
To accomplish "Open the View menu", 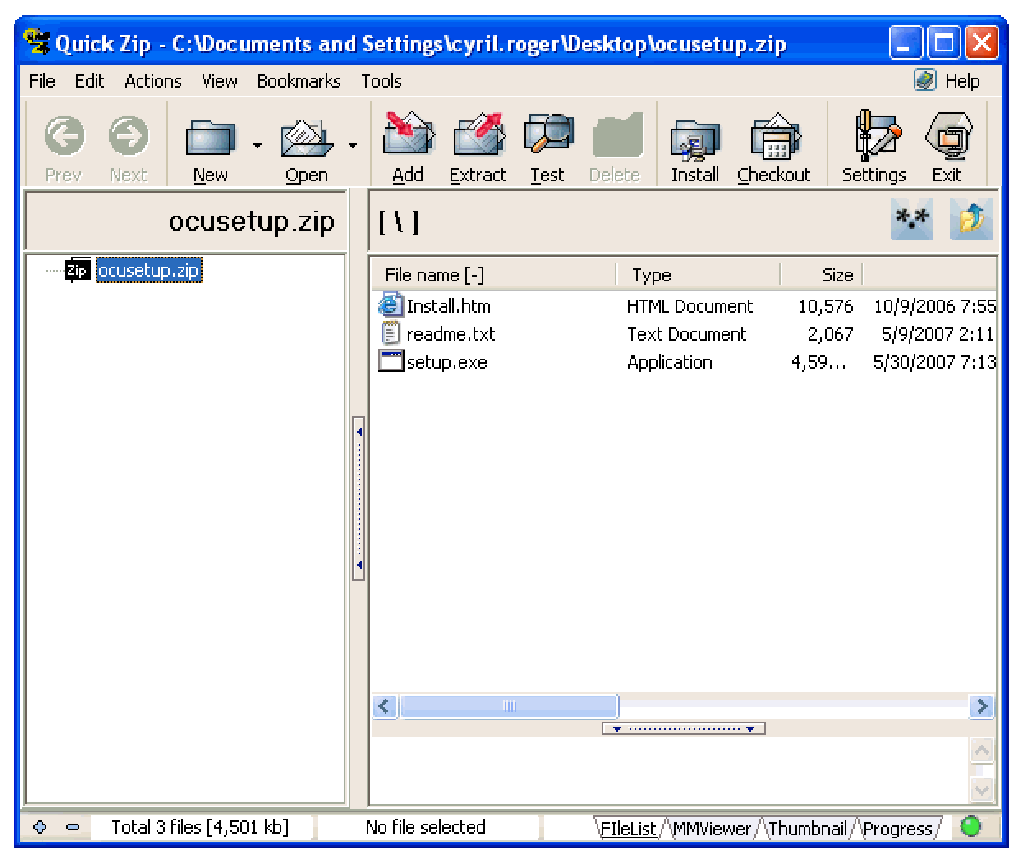I will click(219, 81).
